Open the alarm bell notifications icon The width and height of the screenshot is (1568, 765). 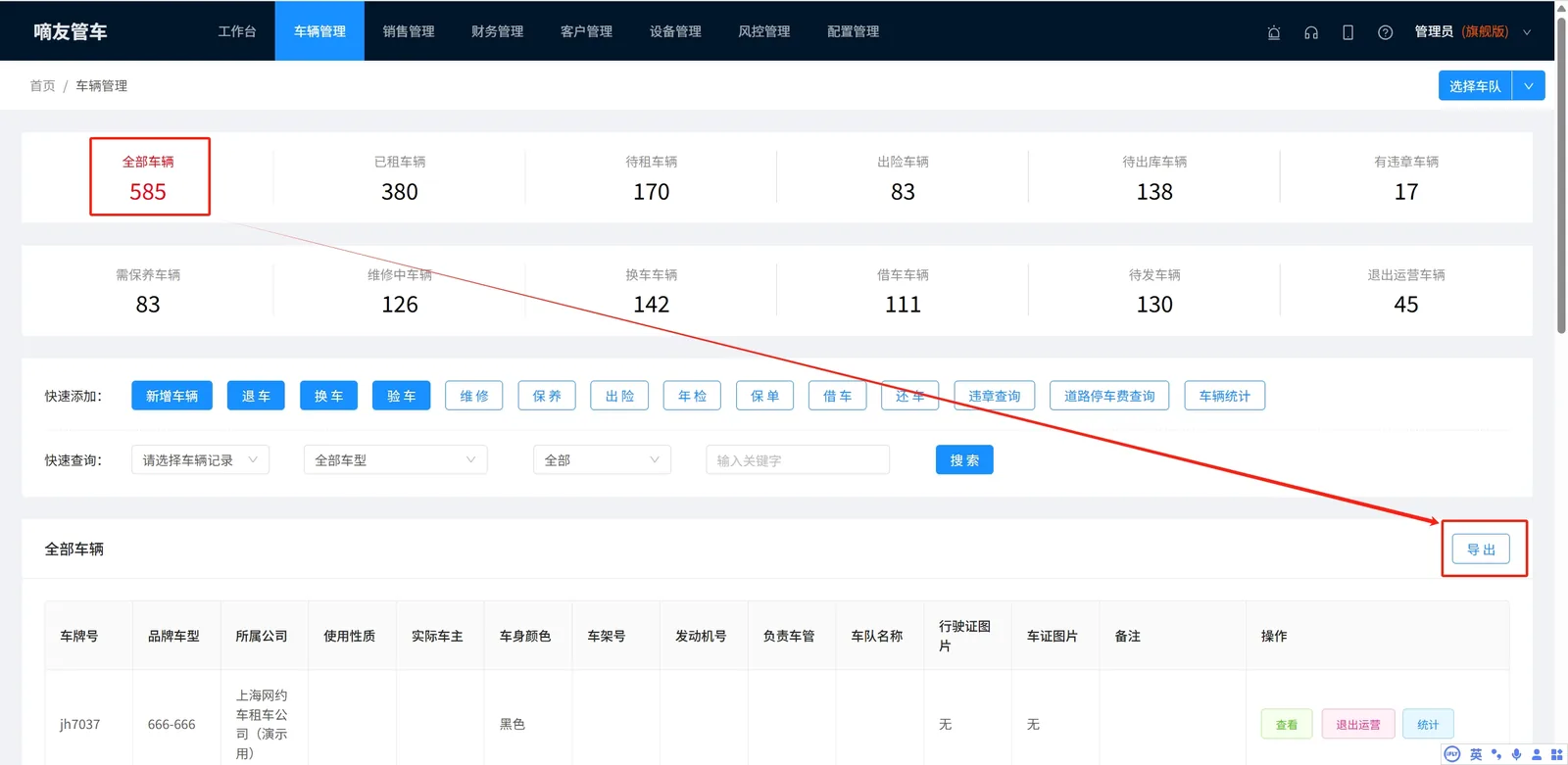1274,32
